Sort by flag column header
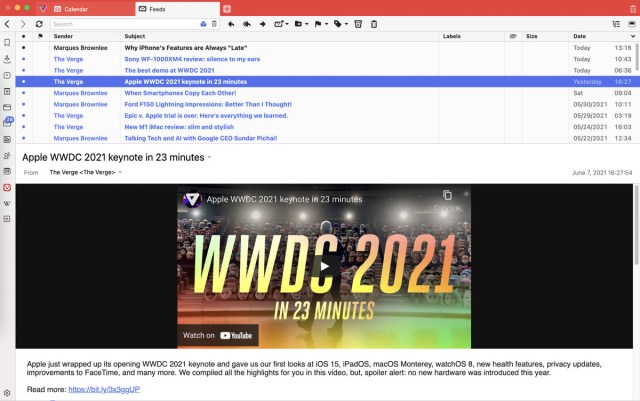This screenshot has height=401, width=640. pyautogui.click(x=40, y=36)
